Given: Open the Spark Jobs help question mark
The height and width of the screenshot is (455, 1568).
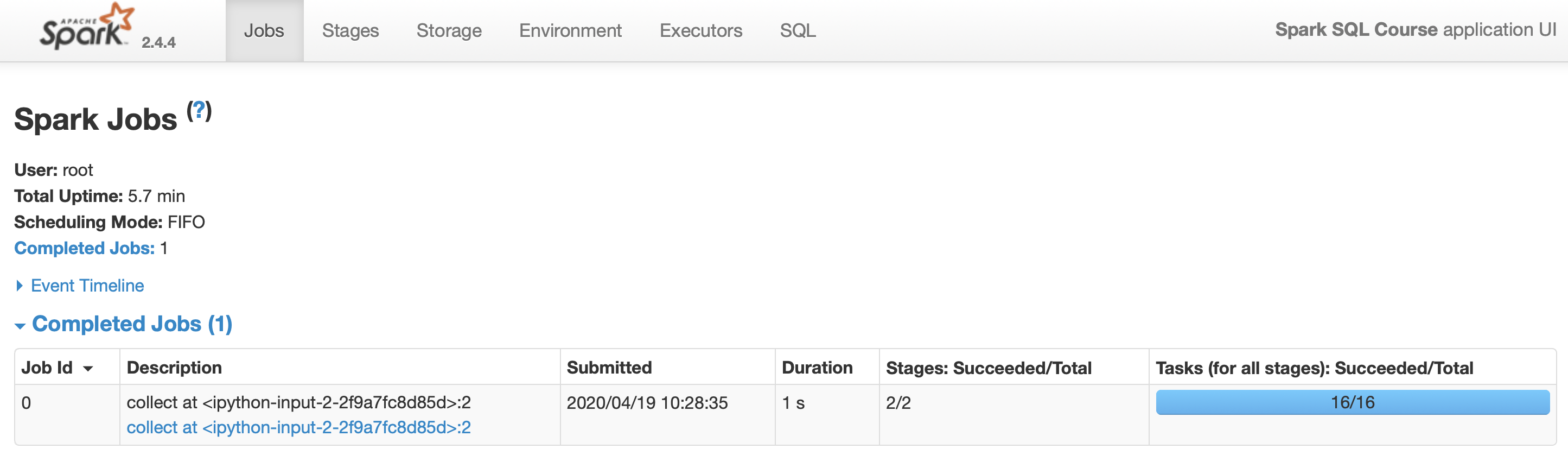Looking at the screenshot, I should pos(199,111).
